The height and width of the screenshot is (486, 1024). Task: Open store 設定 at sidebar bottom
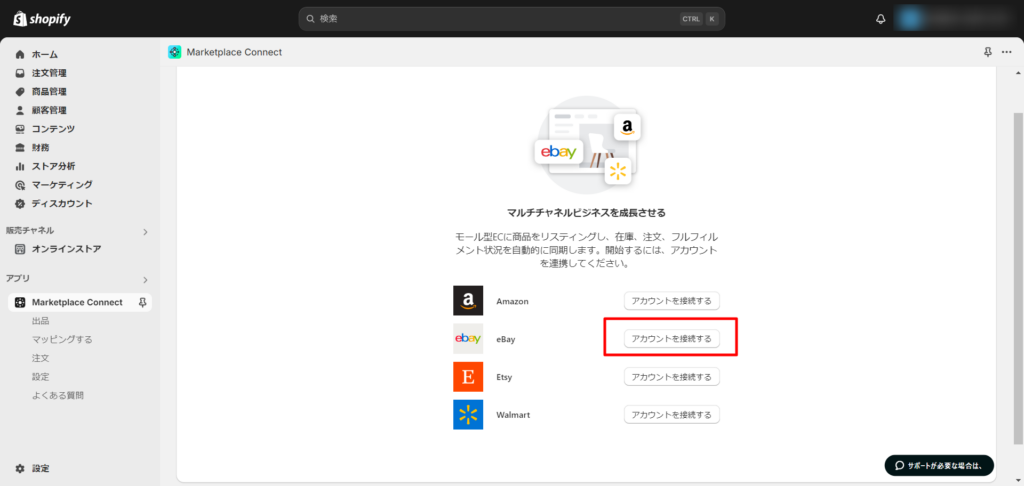pyautogui.click(x=40, y=468)
